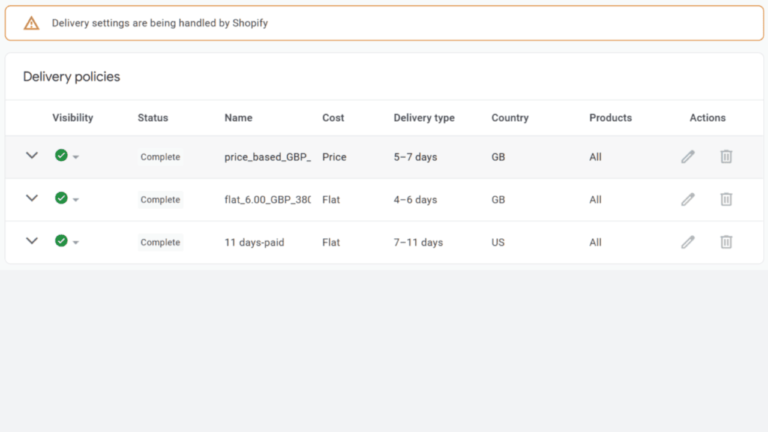Expand the price_based_GBP_ policy row

32,156
